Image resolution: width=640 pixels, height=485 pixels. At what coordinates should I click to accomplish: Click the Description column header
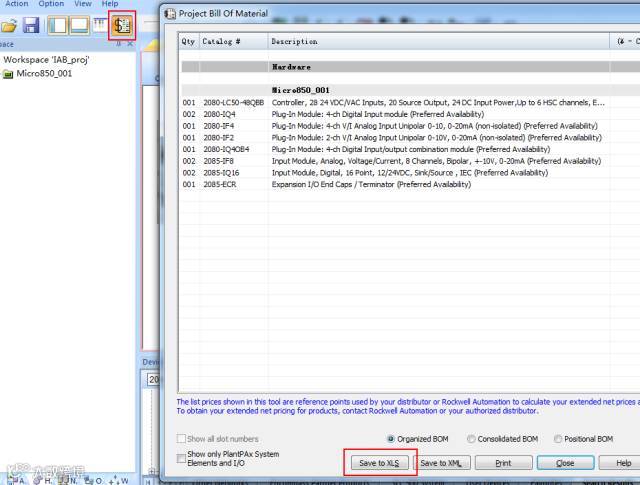pyautogui.click(x=438, y=41)
